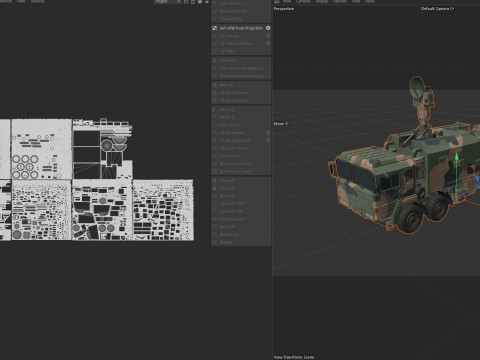Choose Fit UV to Canvas
Screen dimensions: 480x360
tap(241, 93)
